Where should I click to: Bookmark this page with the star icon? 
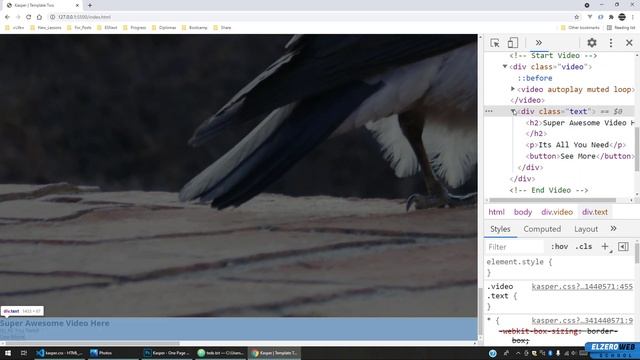(x=577, y=17)
